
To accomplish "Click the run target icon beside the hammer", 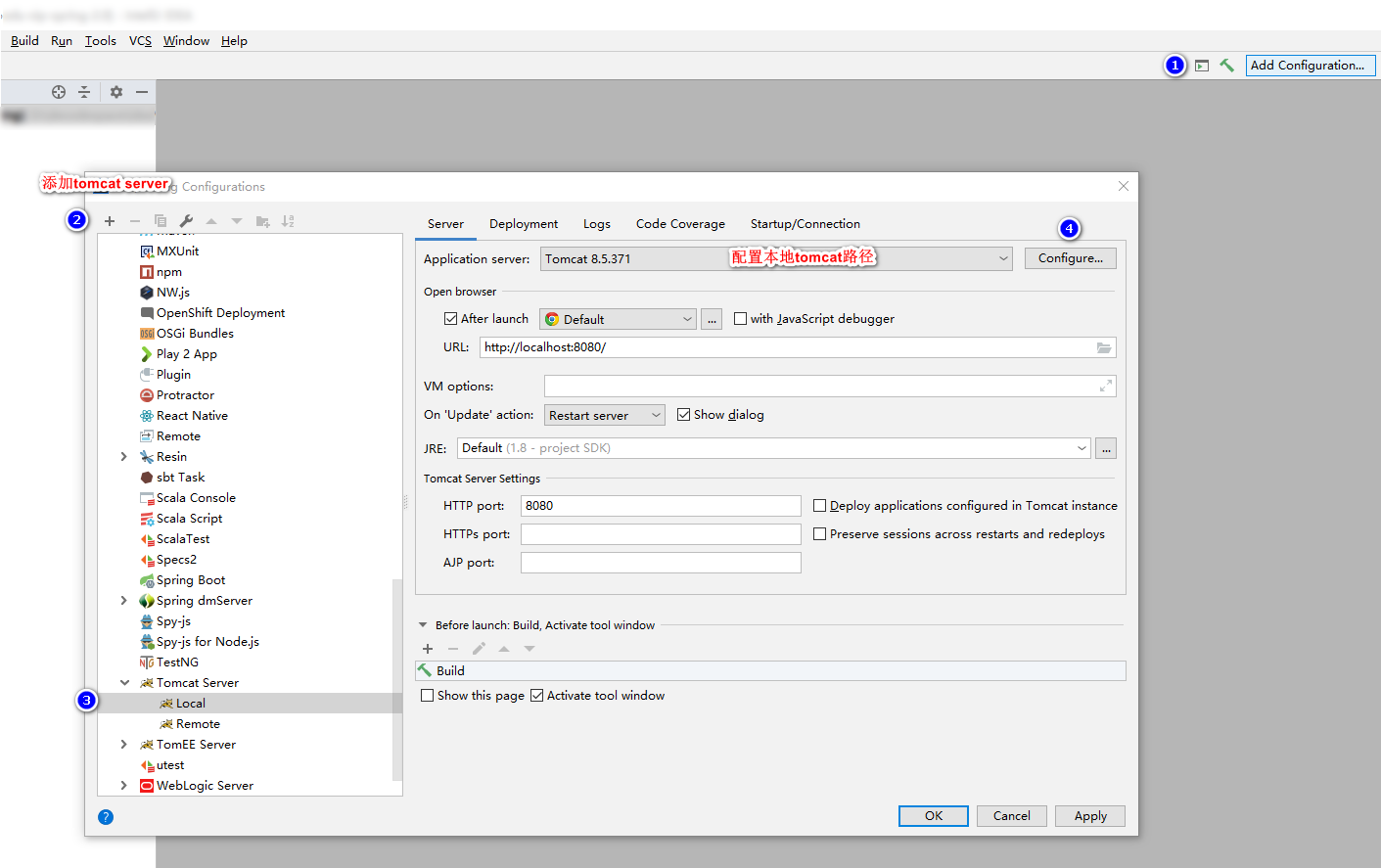I will (x=1202, y=66).
